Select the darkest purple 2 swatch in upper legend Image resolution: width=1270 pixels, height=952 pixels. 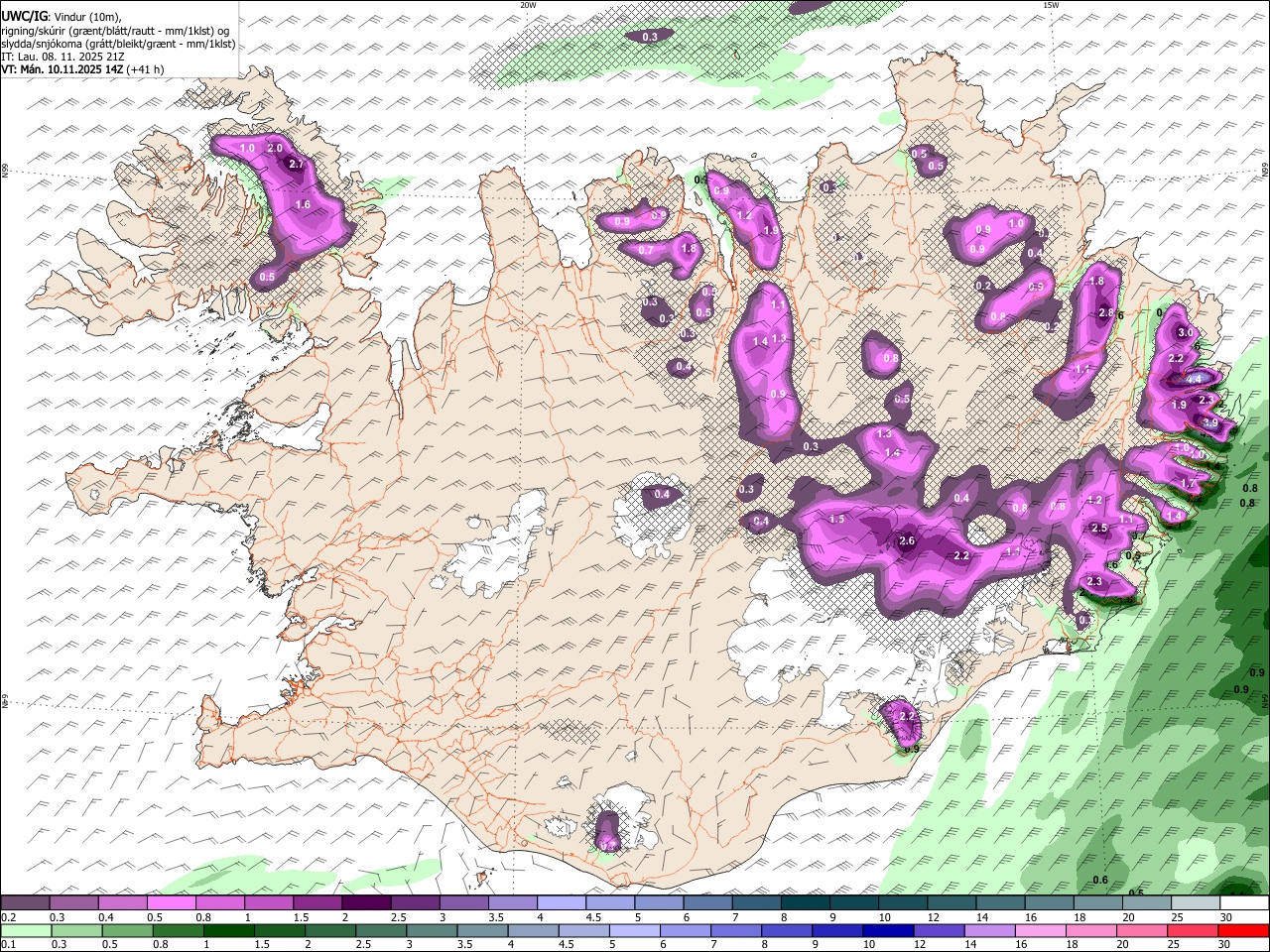(365, 903)
